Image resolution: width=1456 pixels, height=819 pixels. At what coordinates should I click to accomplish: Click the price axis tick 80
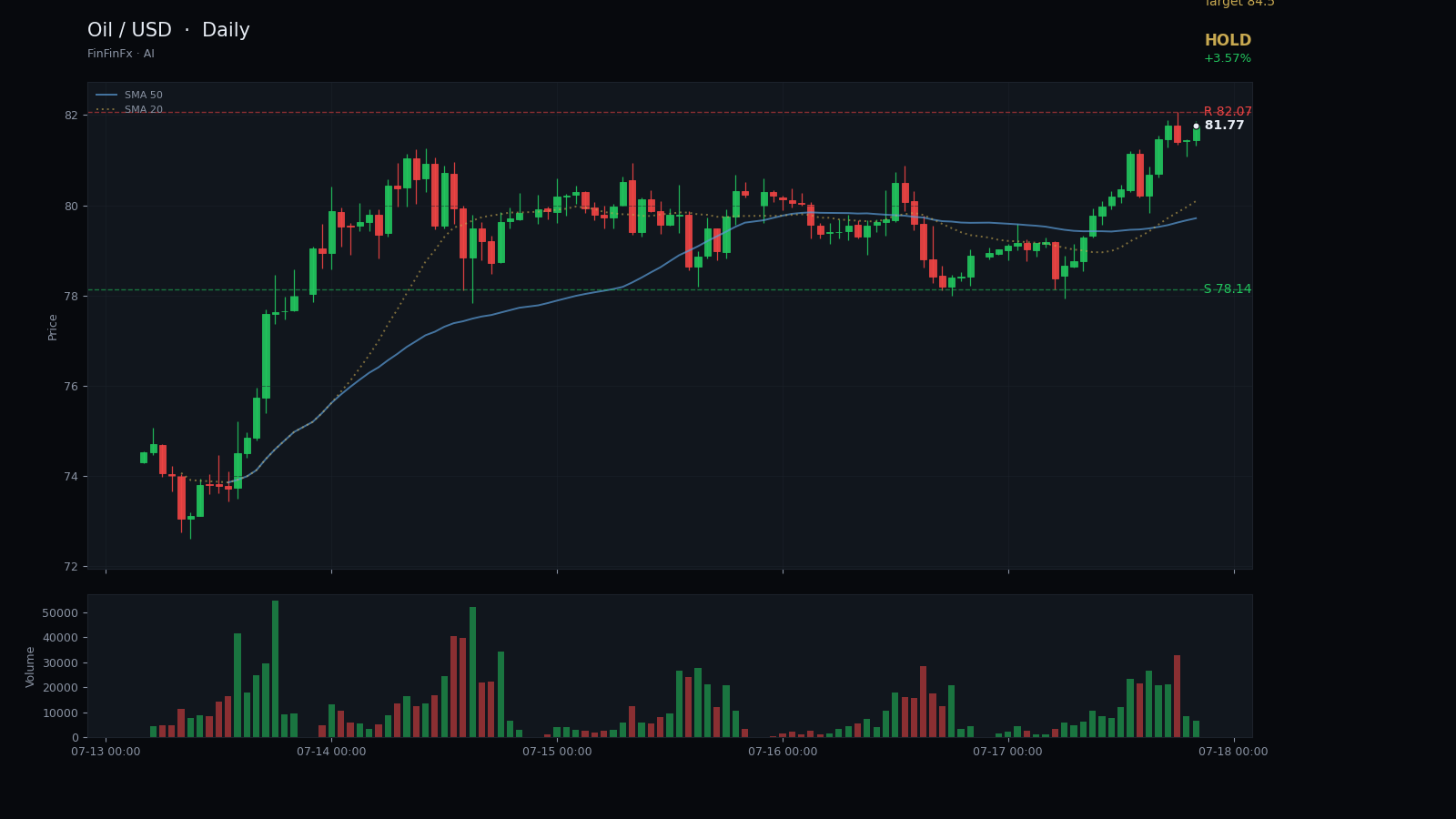pyautogui.click(x=71, y=206)
